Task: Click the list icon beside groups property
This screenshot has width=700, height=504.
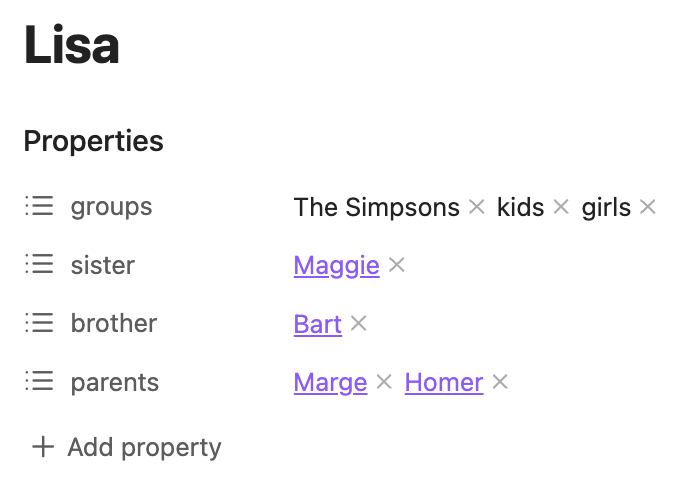Action: (x=39, y=207)
